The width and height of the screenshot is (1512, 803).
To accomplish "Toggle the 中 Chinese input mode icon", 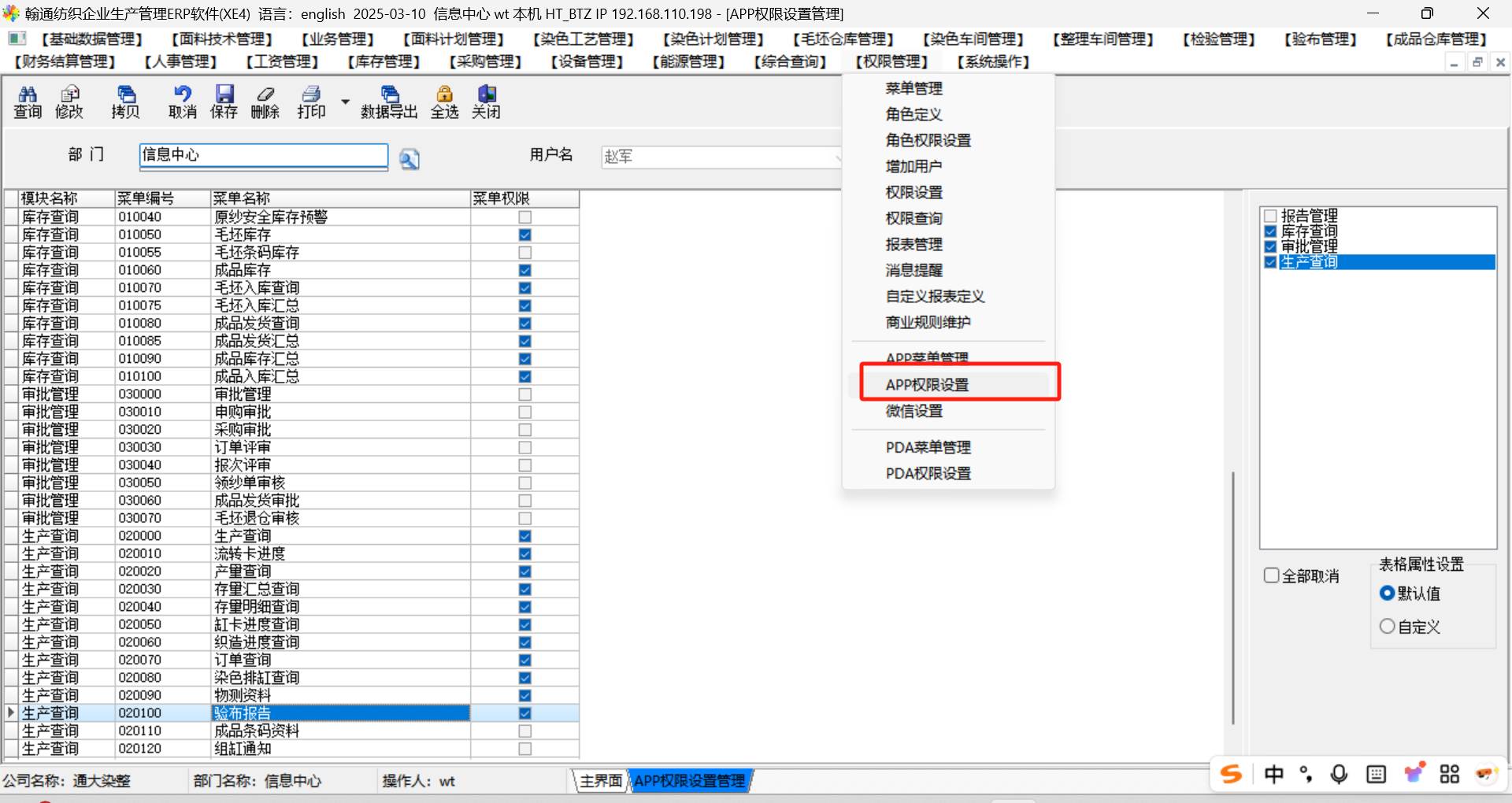I will (x=1273, y=775).
